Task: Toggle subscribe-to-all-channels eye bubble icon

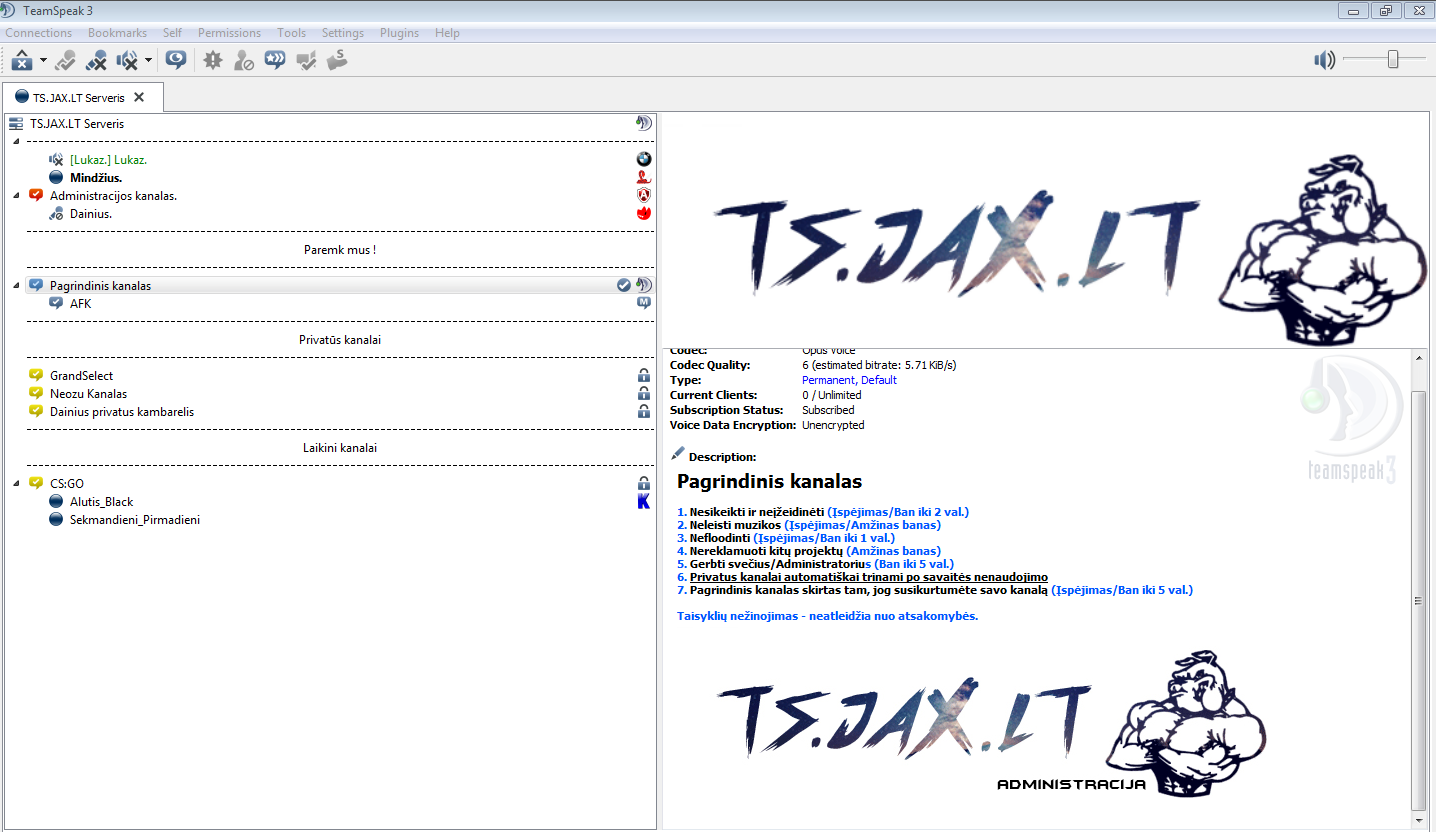Action: point(176,61)
